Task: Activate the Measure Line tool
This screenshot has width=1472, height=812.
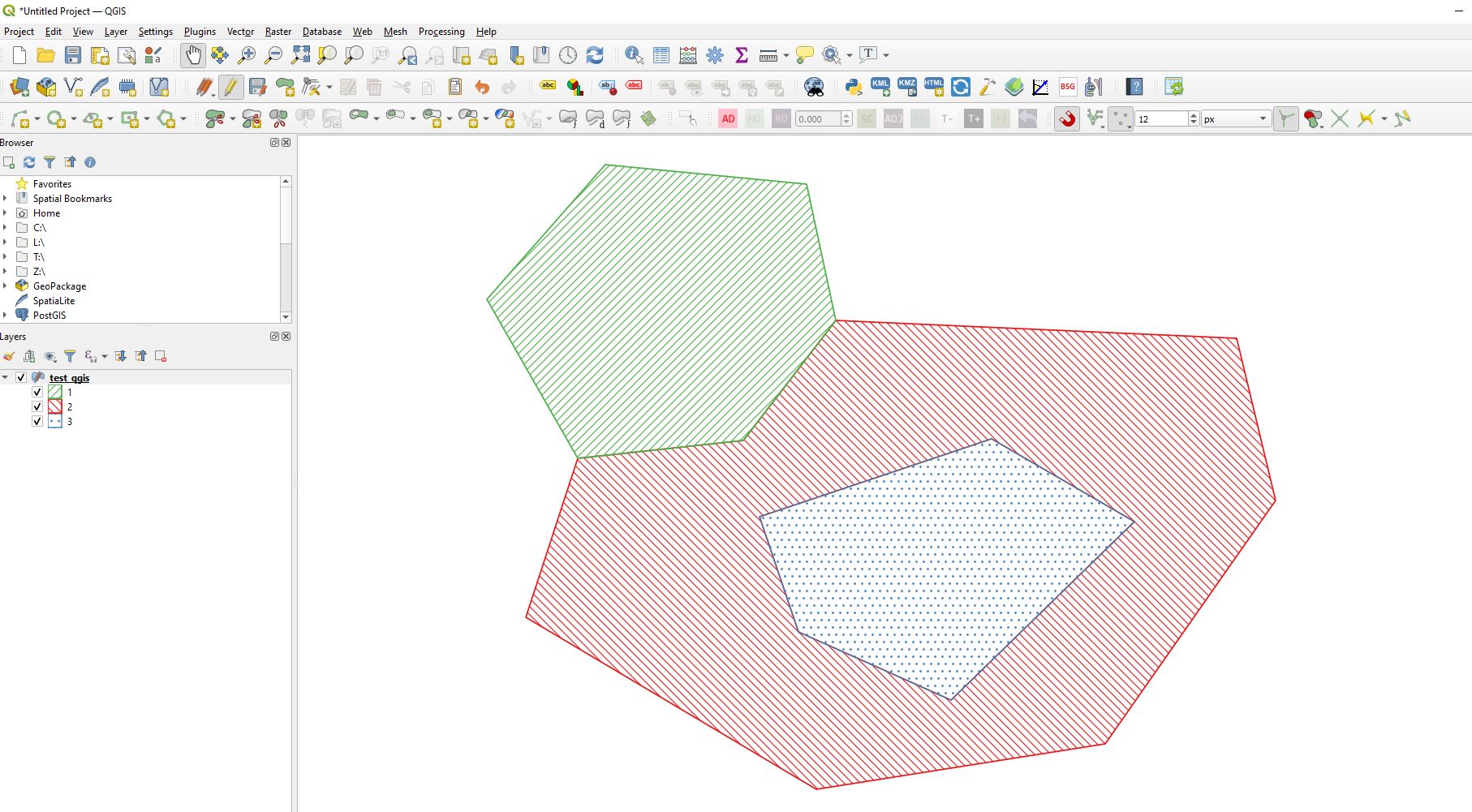Action: point(766,54)
